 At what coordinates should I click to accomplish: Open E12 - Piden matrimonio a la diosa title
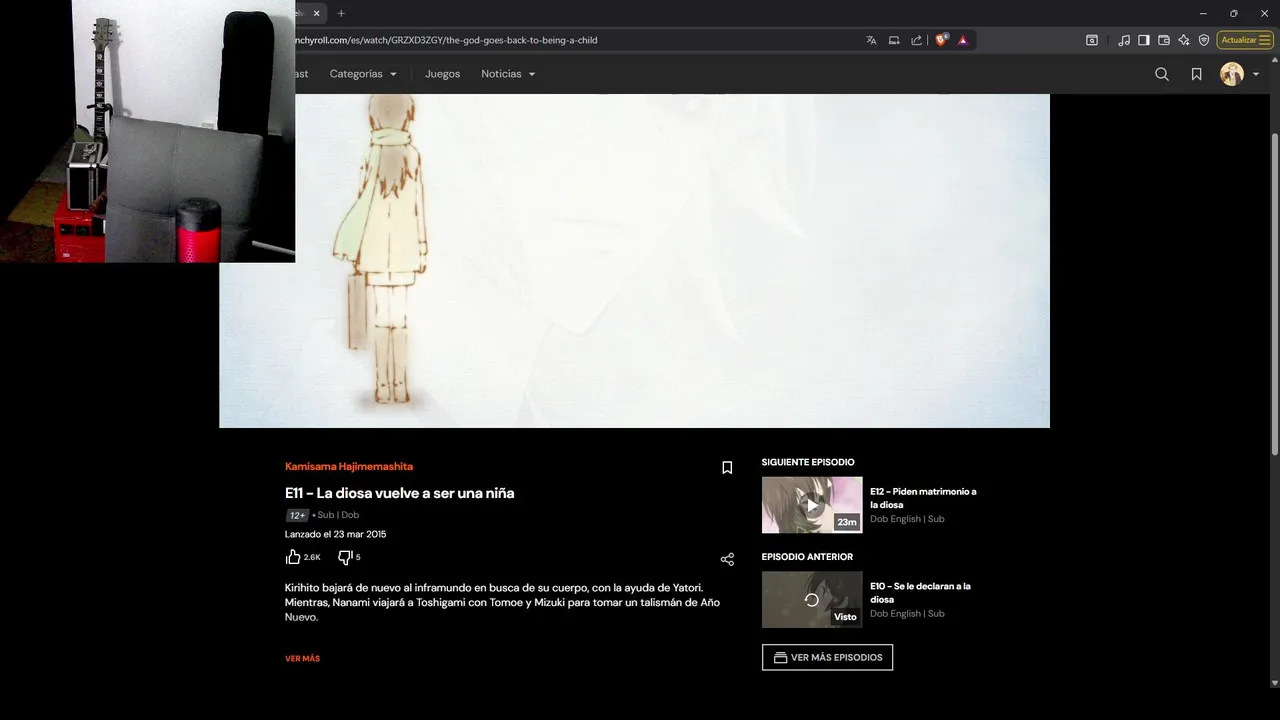923,498
